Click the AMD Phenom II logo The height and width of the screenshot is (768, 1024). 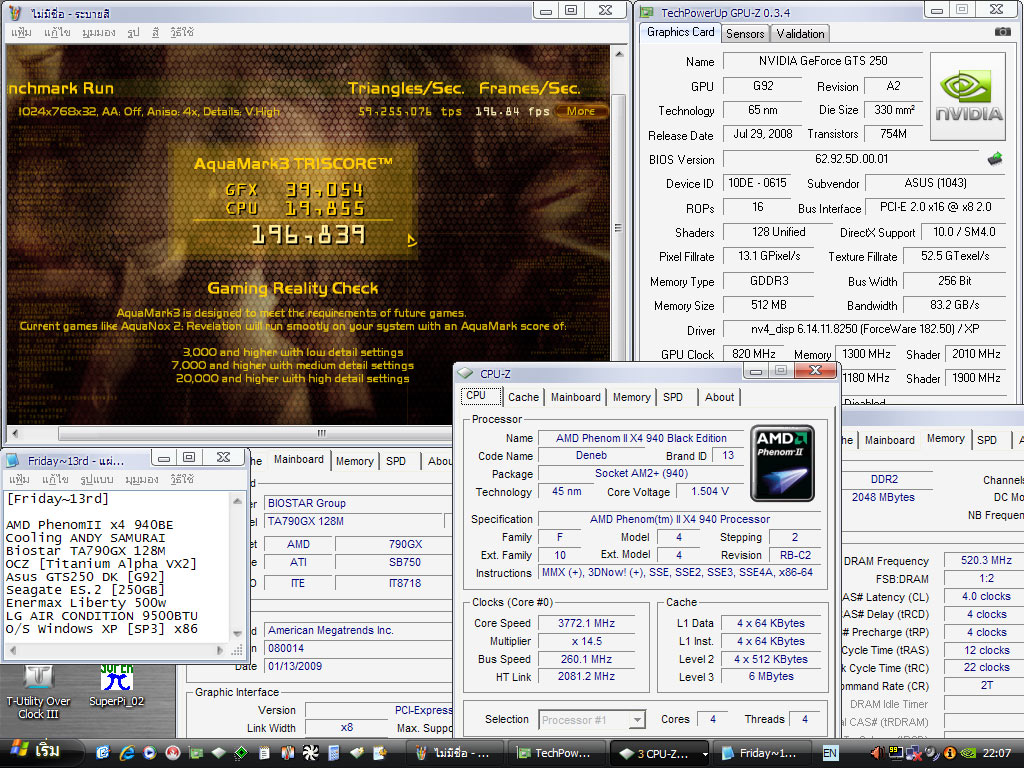point(782,463)
